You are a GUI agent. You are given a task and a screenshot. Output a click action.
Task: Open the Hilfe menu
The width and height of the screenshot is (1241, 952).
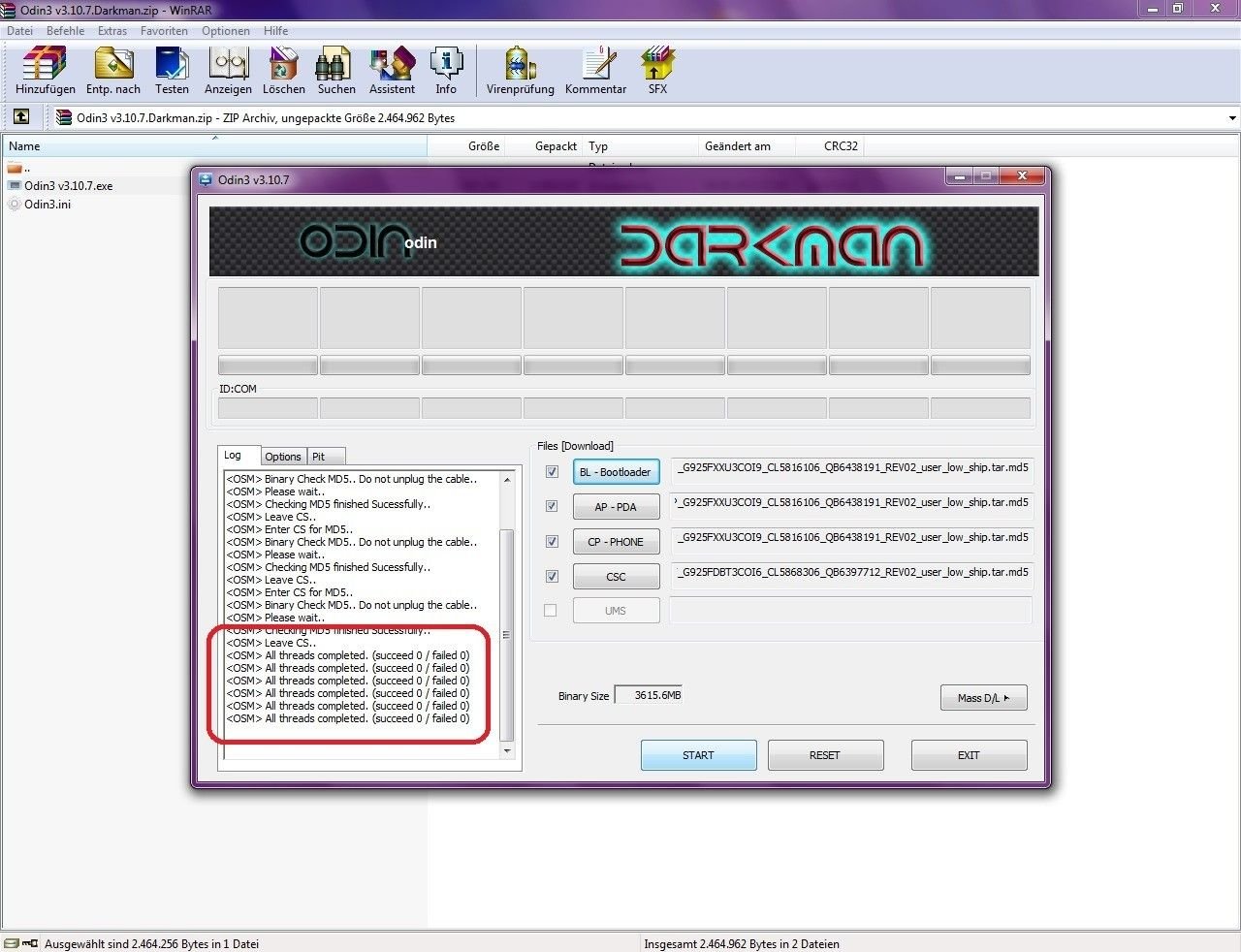[x=275, y=31]
